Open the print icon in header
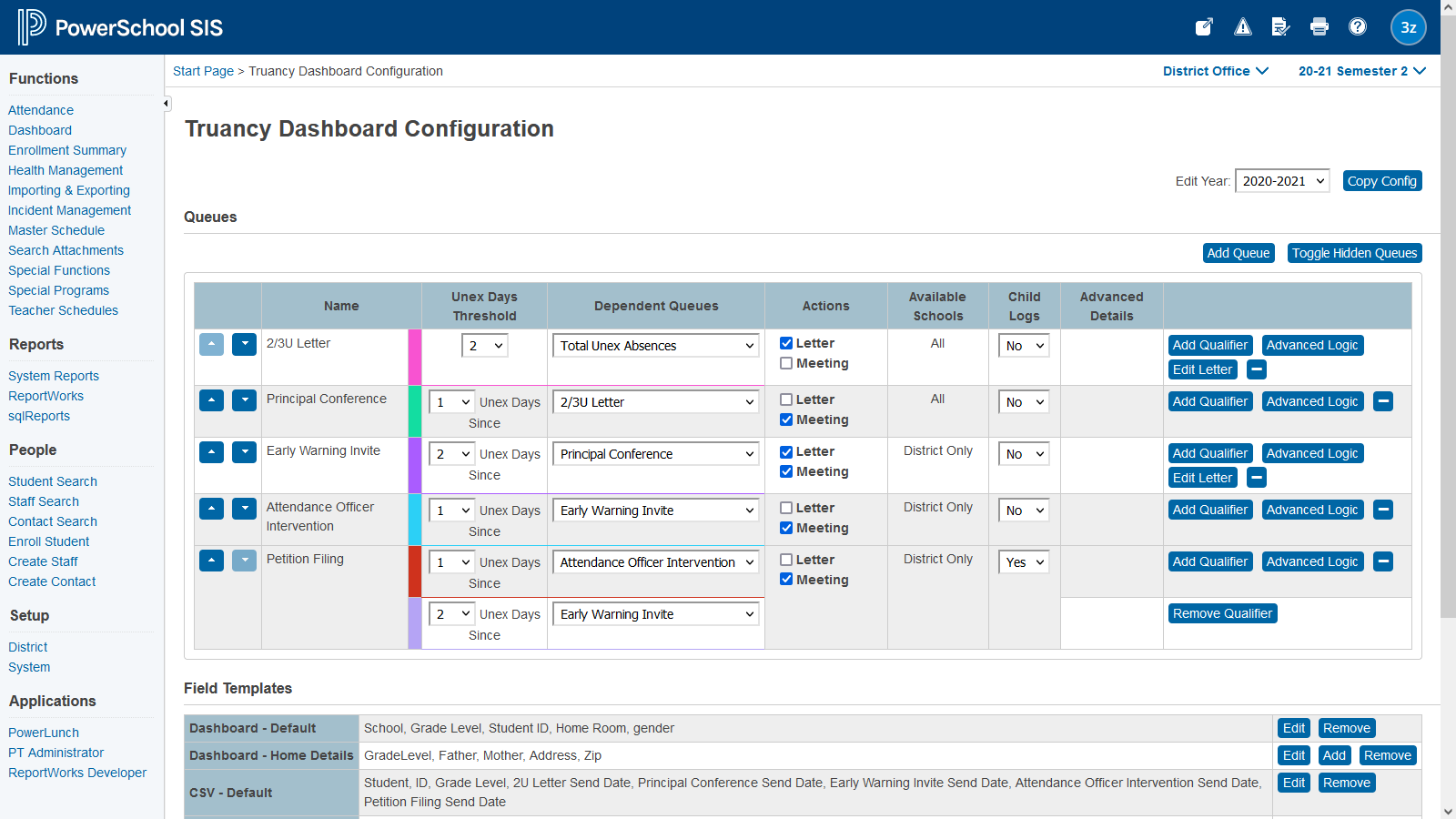The height and width of the screenshot is (819, 1456). 1319,27
